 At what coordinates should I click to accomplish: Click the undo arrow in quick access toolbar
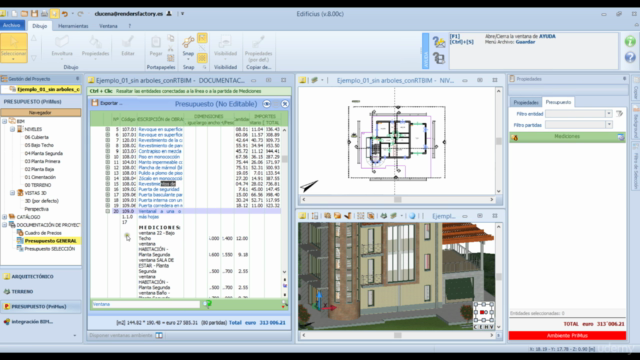(64, 13)
